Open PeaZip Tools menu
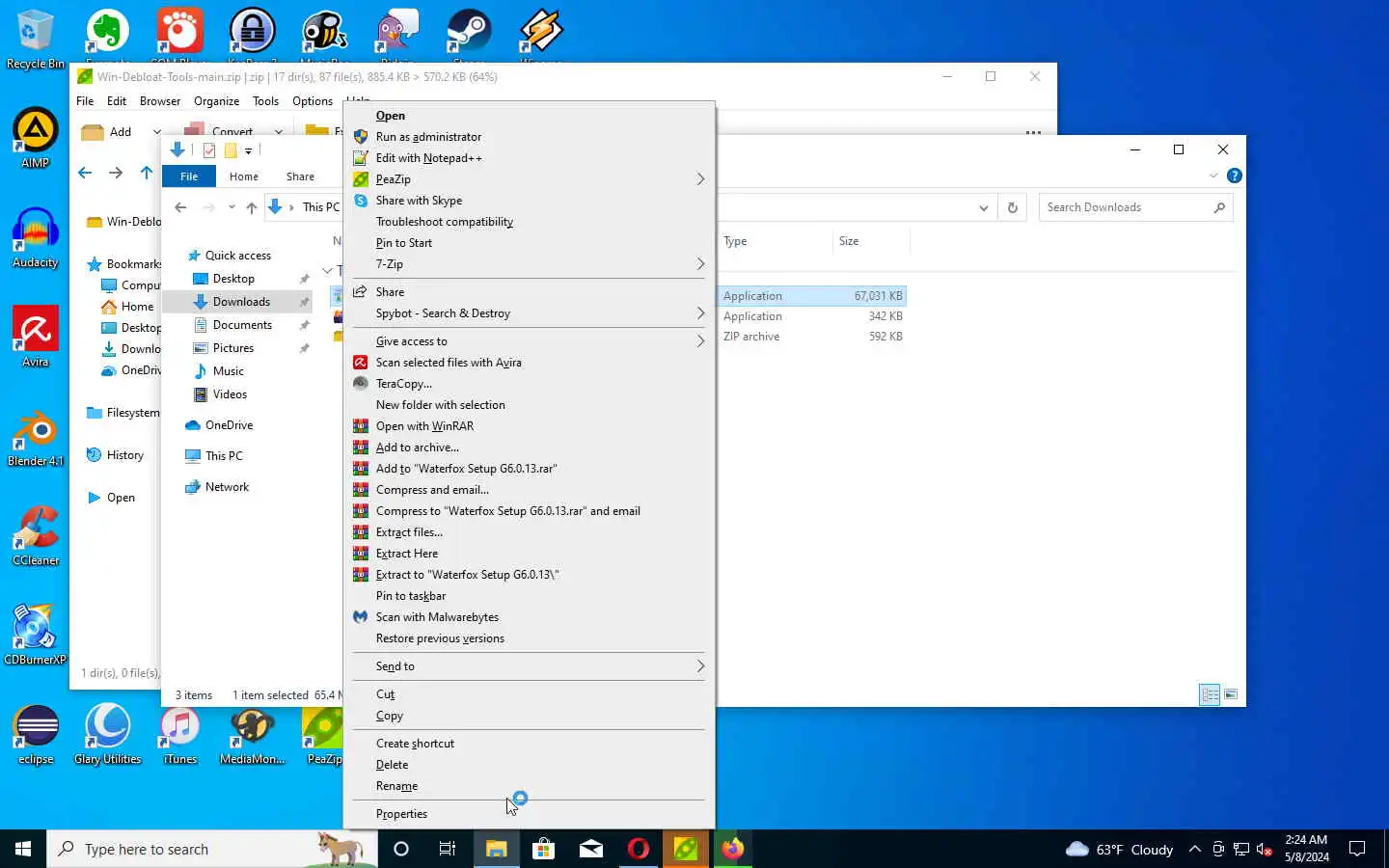Screen dimensions: 1389x868 [x=265, y=101]
